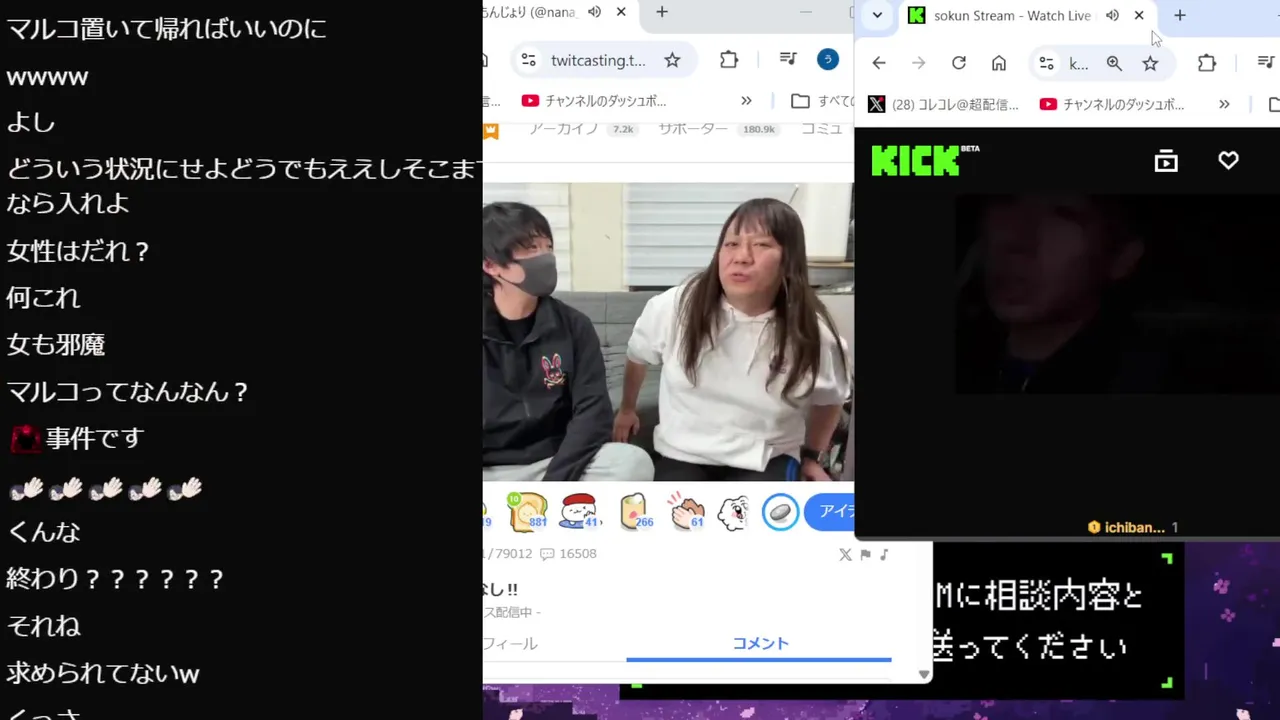This screenshot has height=720, width=1280.
Task: Close the sokun Stream tab
Action: point(1139,15)
